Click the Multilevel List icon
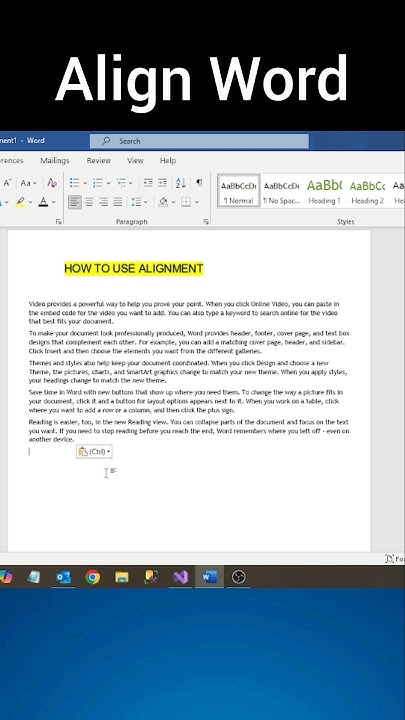The width and height of the screenshot is (405, 720). [121, 183]
